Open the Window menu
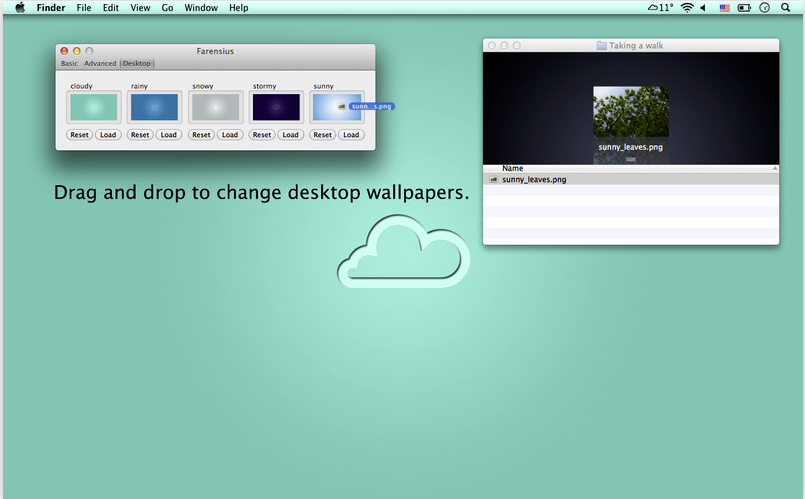This screenshot has width=805, height=499. 201,8
